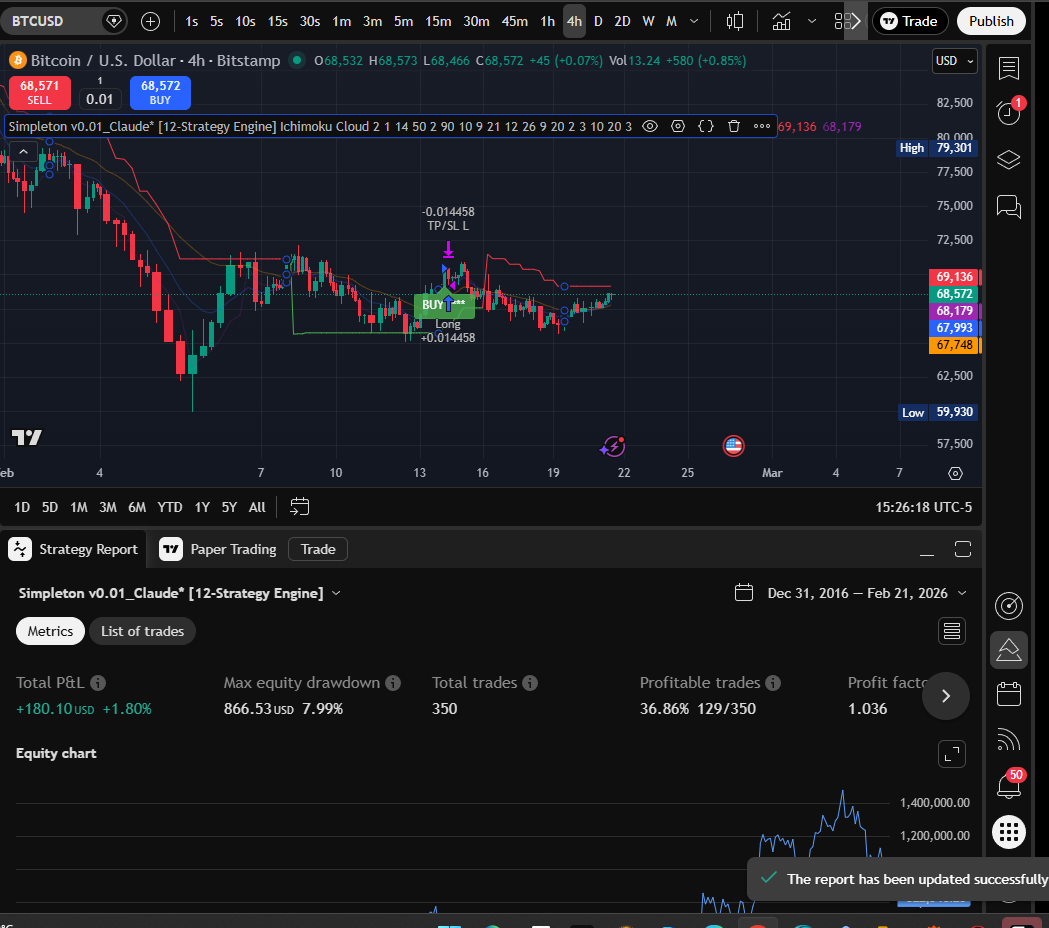View the strategy source code via curly braces icon
Image resolution: width=1049 pixels, height=928 pixels.
[706, 126]
